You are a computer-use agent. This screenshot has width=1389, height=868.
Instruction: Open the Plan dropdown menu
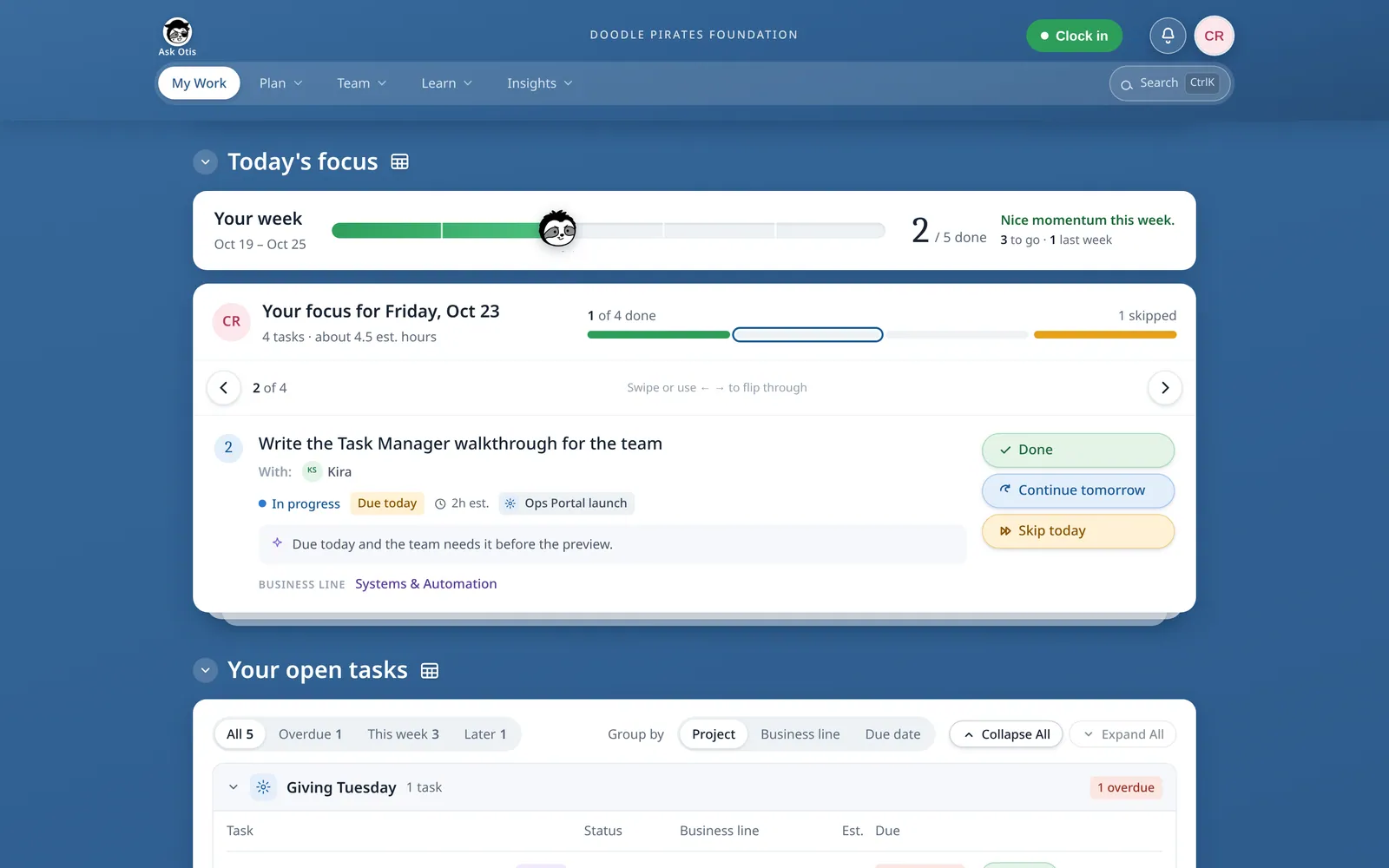coord(280,83)
